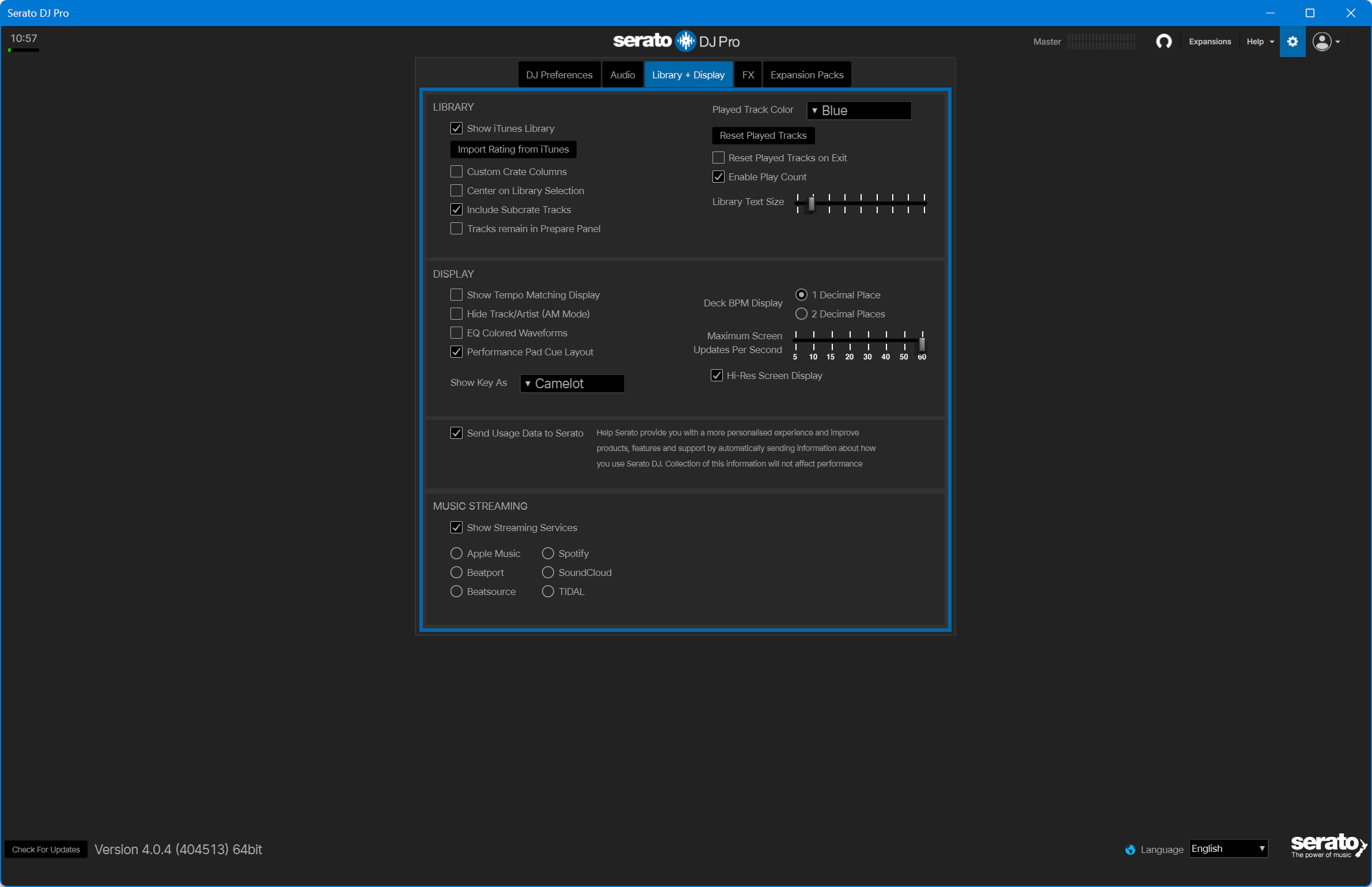Click Check For Updates button

[46, 850]
